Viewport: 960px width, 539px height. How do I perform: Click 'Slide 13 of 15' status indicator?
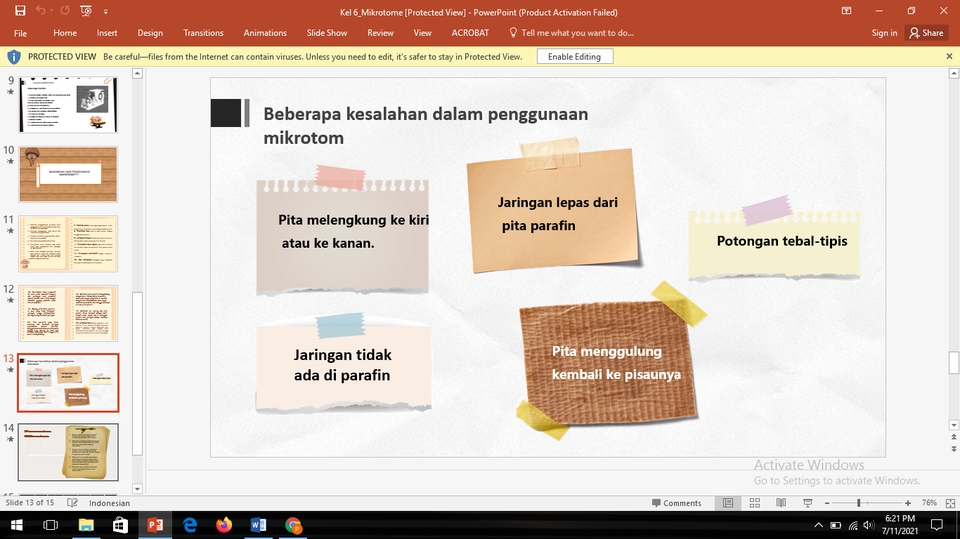pos(29,503)
